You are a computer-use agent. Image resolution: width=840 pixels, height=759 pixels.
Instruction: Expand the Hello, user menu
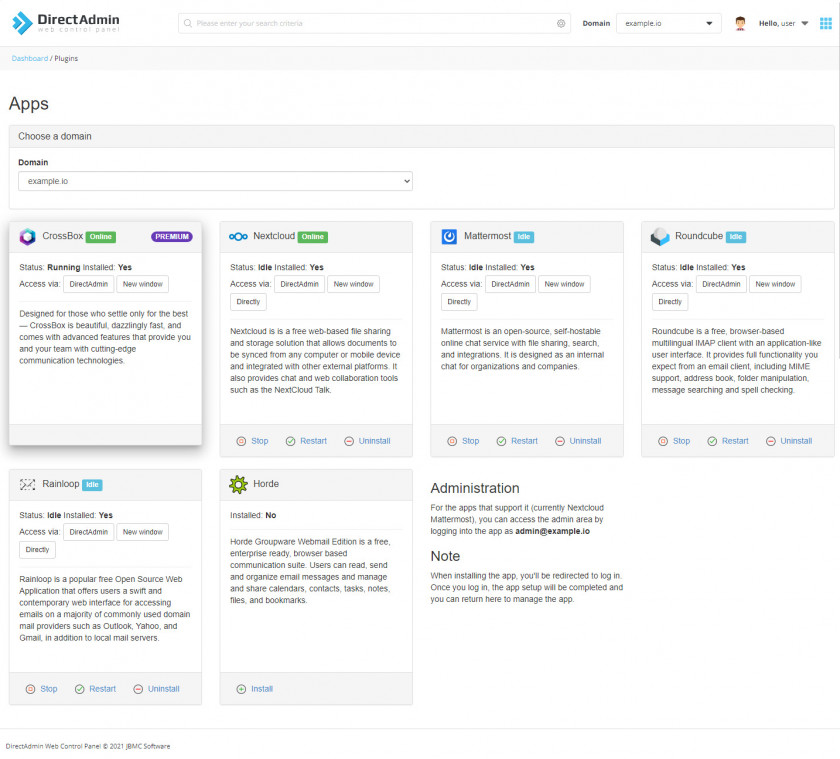pyautogui.click(x=783, y=23)
